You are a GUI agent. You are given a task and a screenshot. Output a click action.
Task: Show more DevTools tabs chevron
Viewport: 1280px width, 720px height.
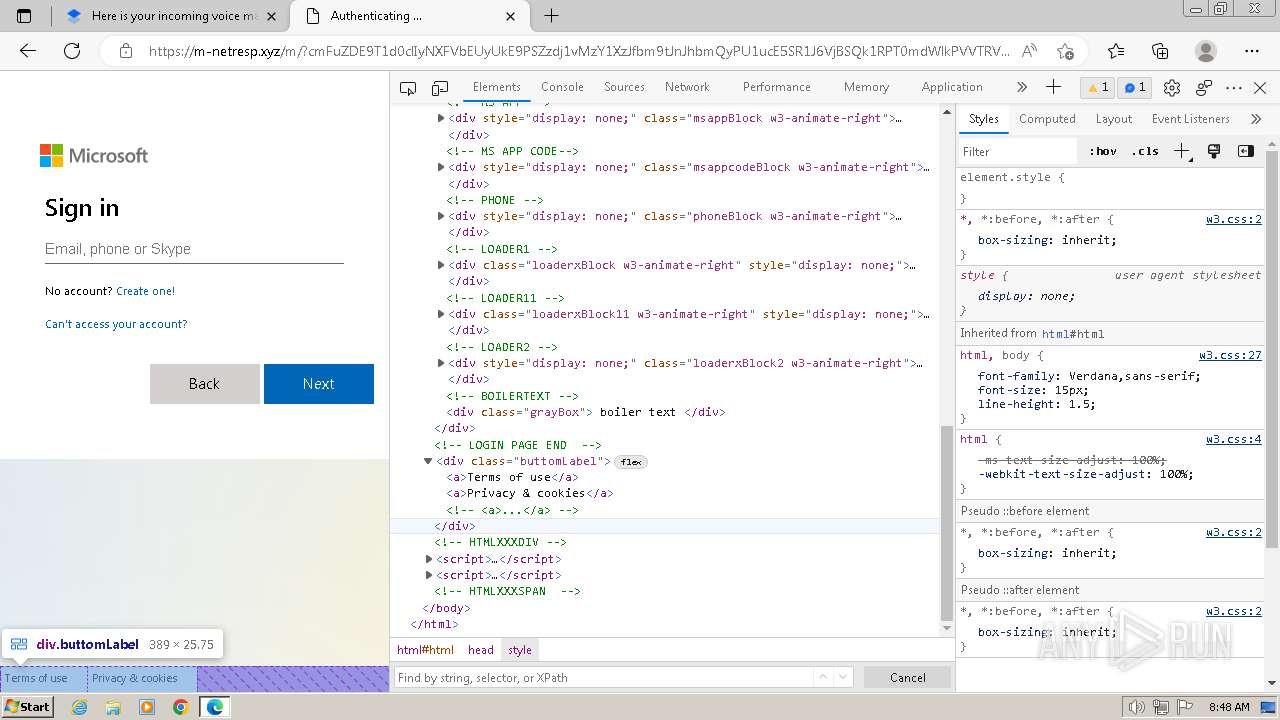pos(1021,87)
